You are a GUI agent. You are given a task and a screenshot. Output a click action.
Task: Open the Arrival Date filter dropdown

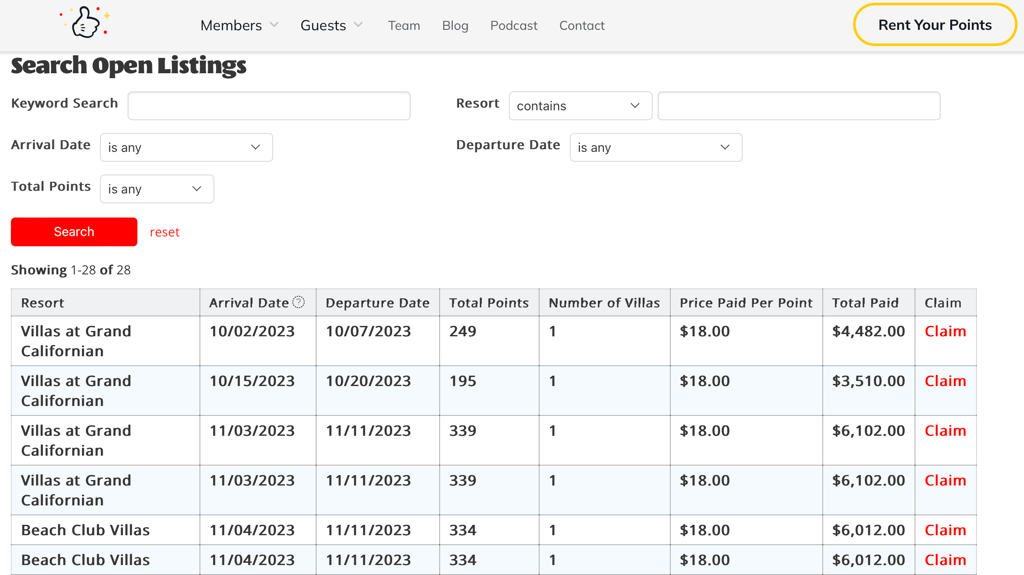(186, 148)
